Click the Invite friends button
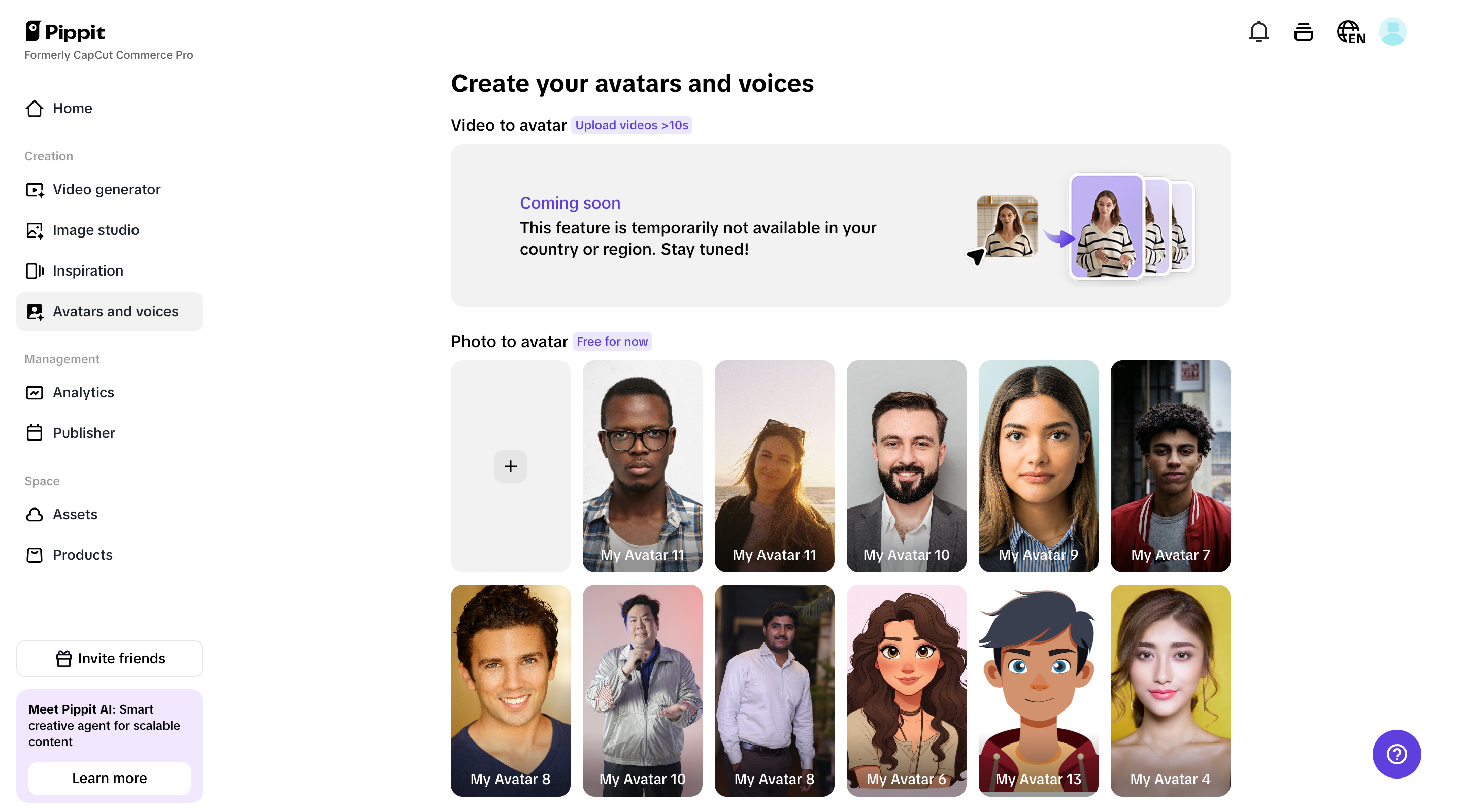 pyautogui.click(x=110, y=658)
